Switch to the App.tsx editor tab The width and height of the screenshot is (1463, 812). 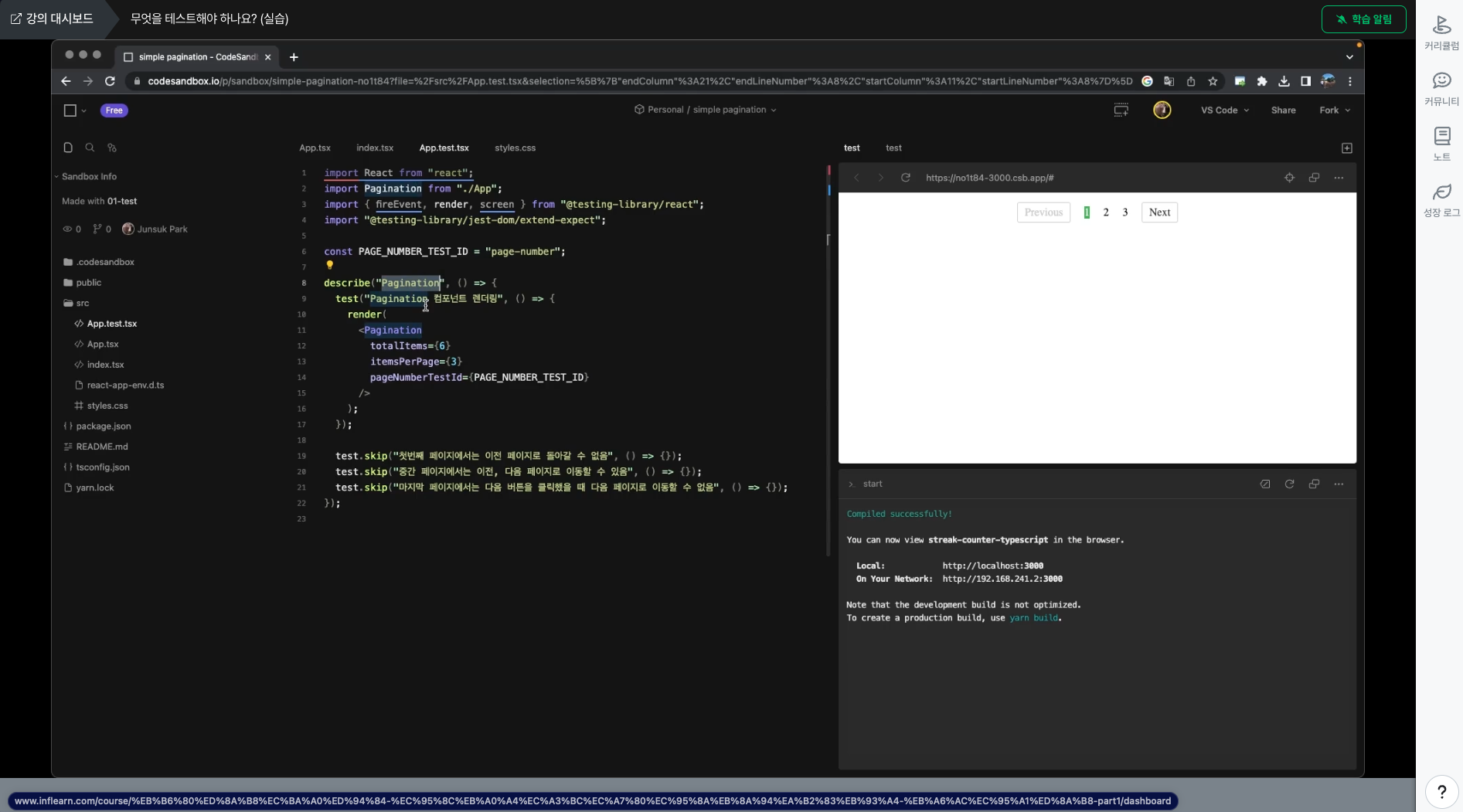315,148
